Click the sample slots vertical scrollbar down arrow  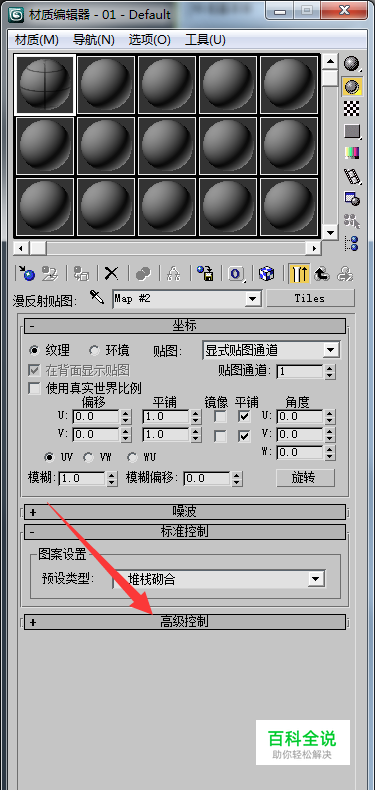click(x=330, y=232)
